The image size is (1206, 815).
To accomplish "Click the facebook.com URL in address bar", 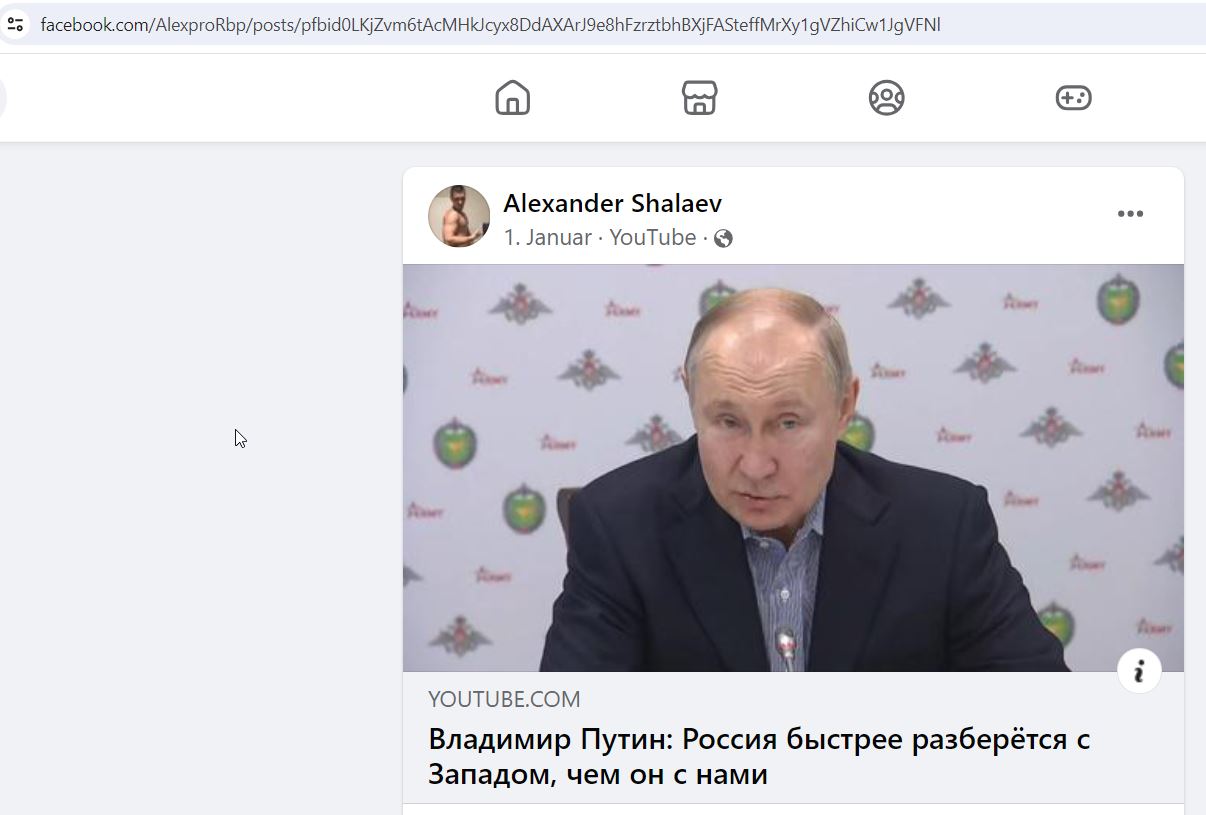I will coord(490,24).
